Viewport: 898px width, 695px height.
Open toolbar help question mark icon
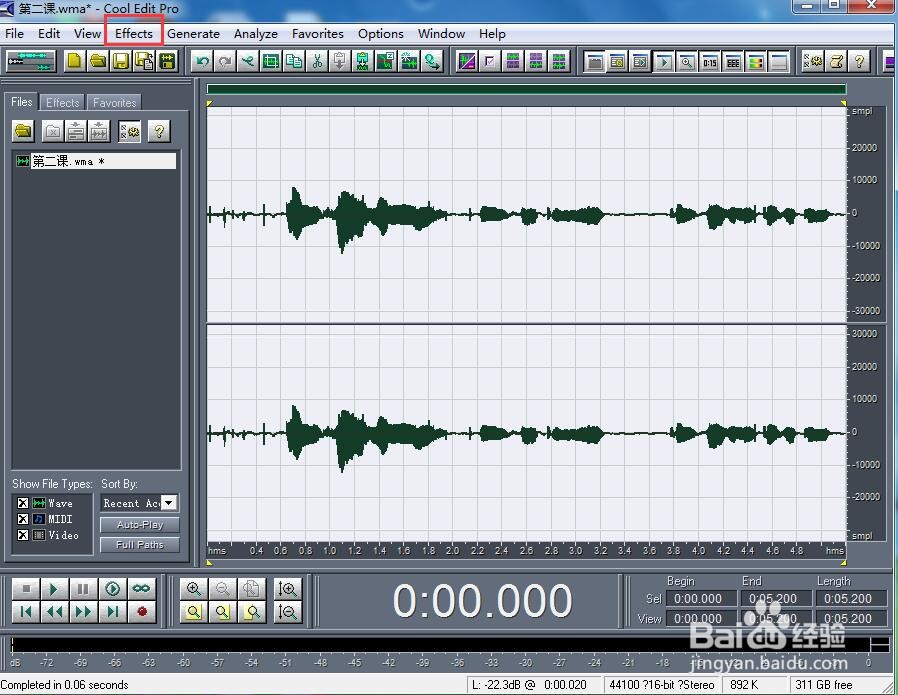tap(859, 61)
